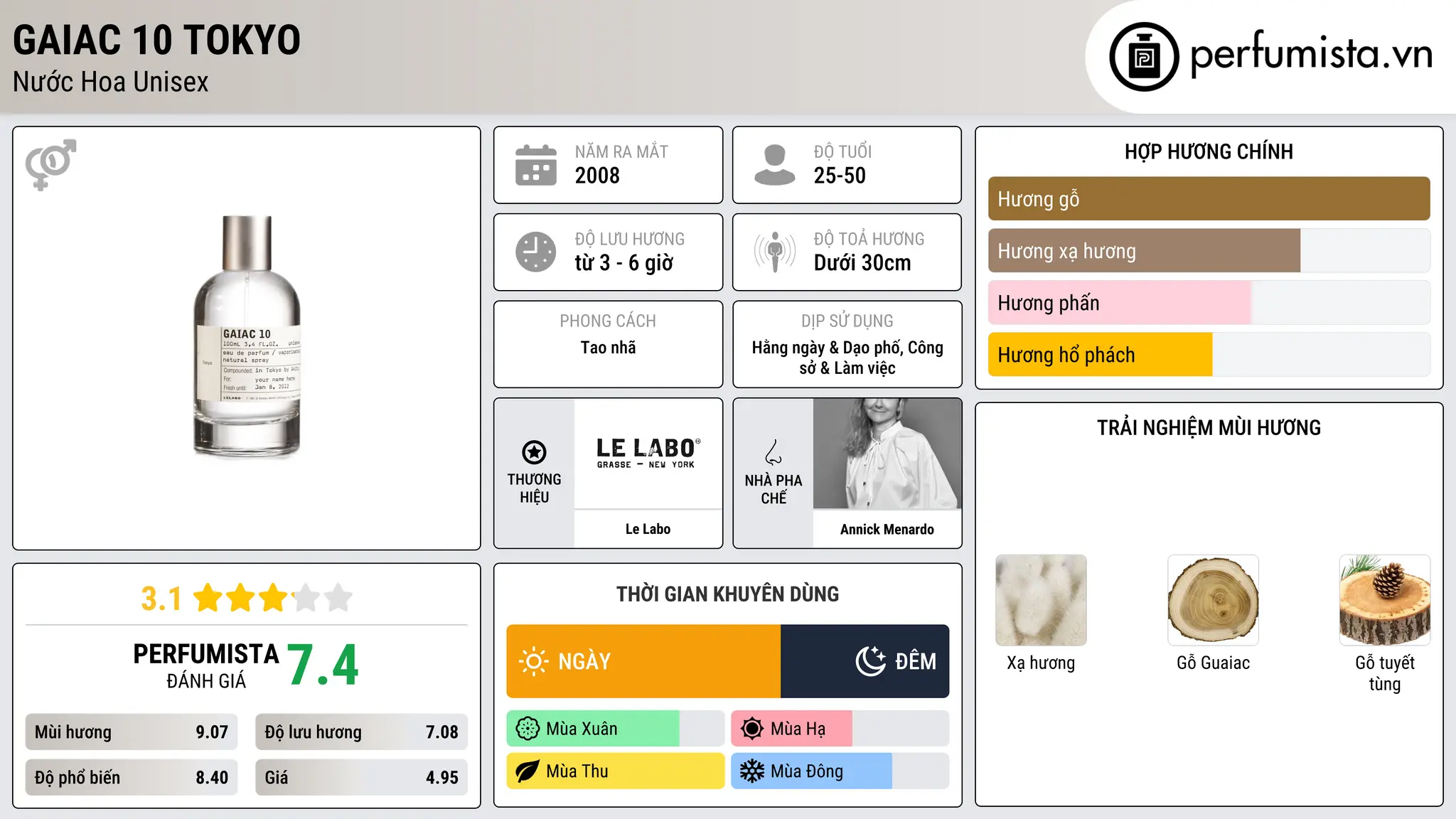Click the sun icon in the Ngày bar
1456x819 pixels.
tap(533, 661)
